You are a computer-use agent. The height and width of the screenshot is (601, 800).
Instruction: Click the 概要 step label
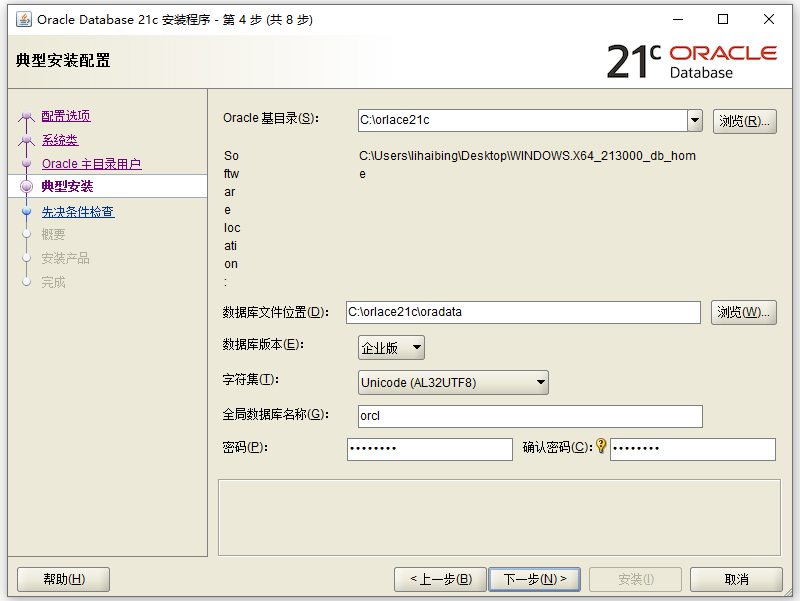53,234
